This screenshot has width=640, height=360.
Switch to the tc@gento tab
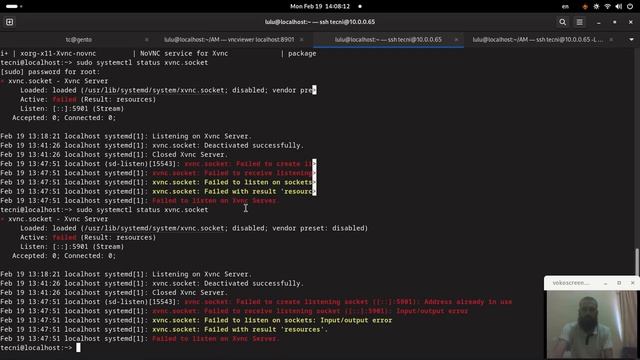(x=79, y=40)
